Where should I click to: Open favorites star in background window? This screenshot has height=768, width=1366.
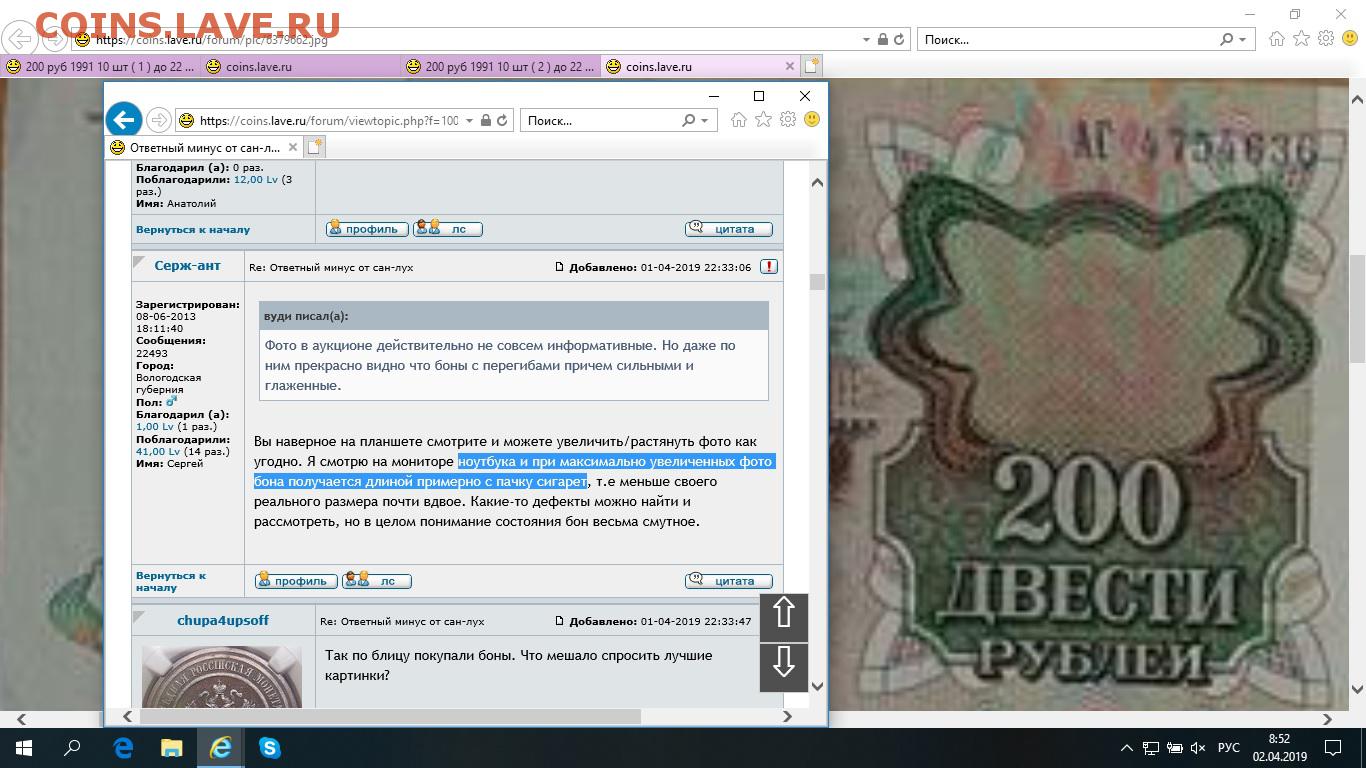pos(1301,39)
